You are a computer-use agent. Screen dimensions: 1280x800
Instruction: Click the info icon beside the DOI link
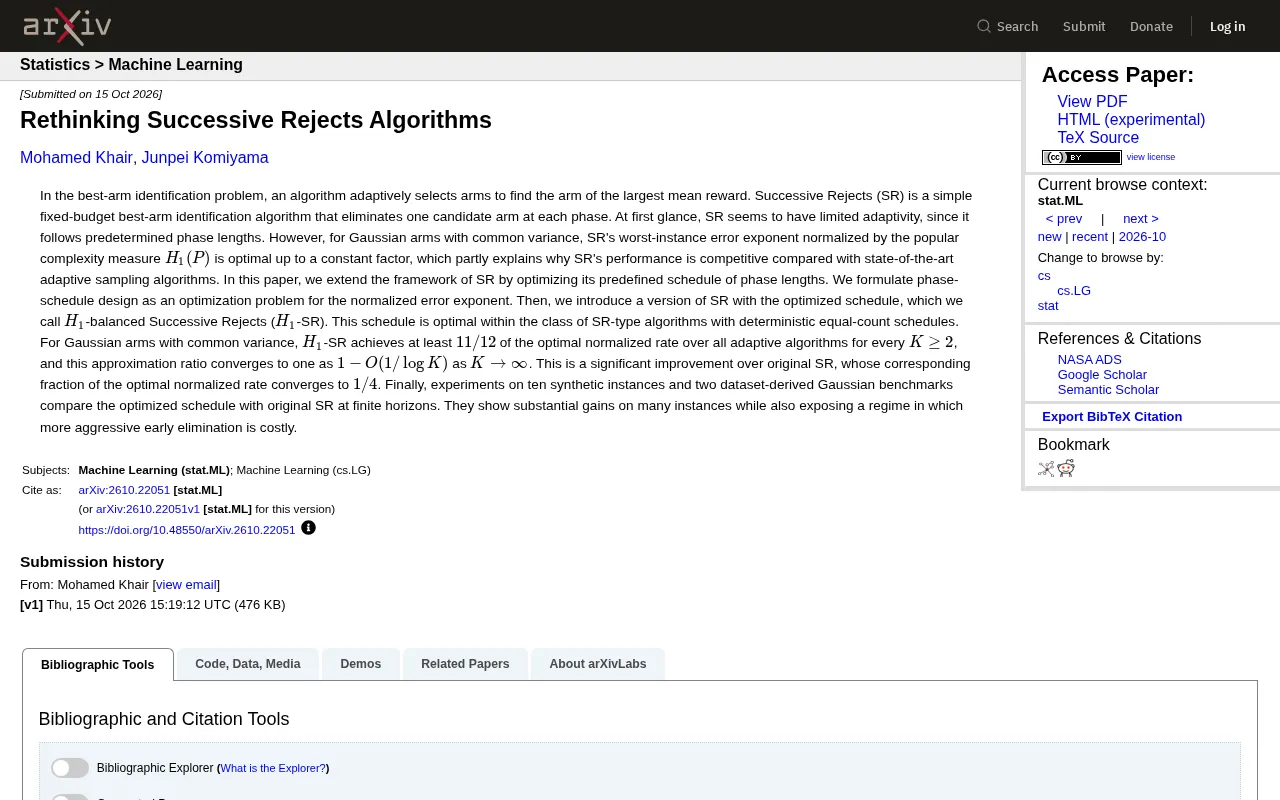[308, 528]
